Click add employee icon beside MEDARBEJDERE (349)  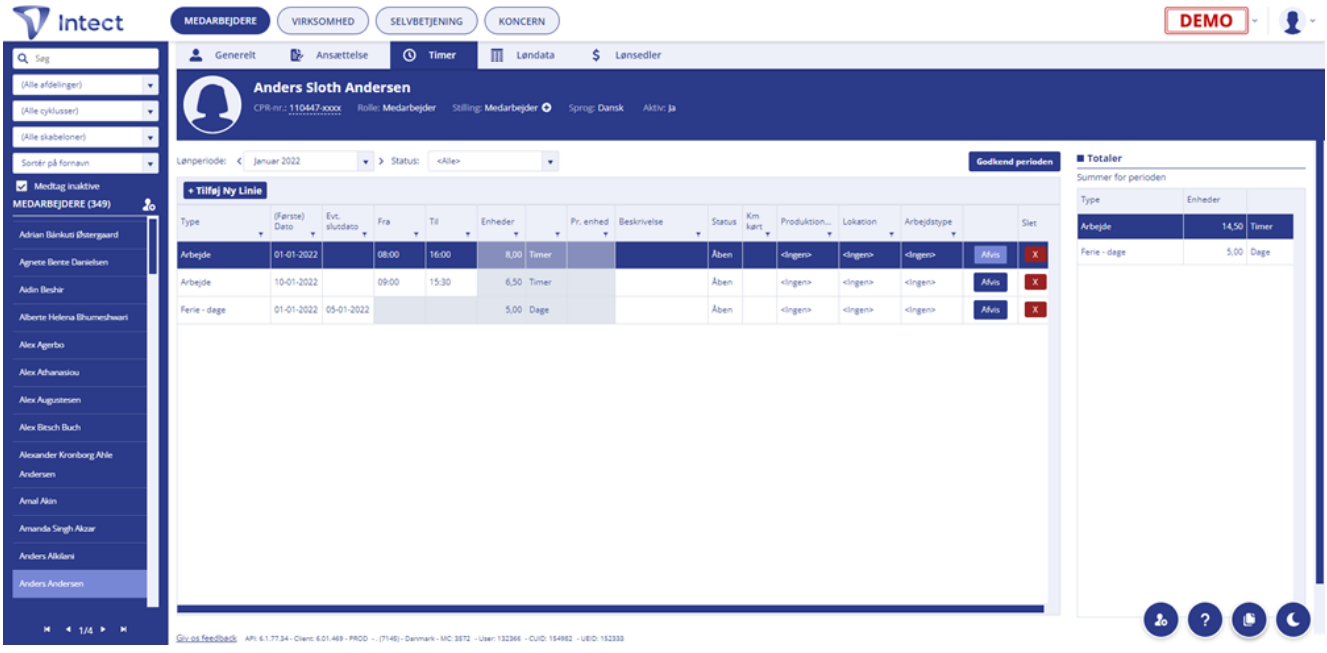click(x=149, y=205)
